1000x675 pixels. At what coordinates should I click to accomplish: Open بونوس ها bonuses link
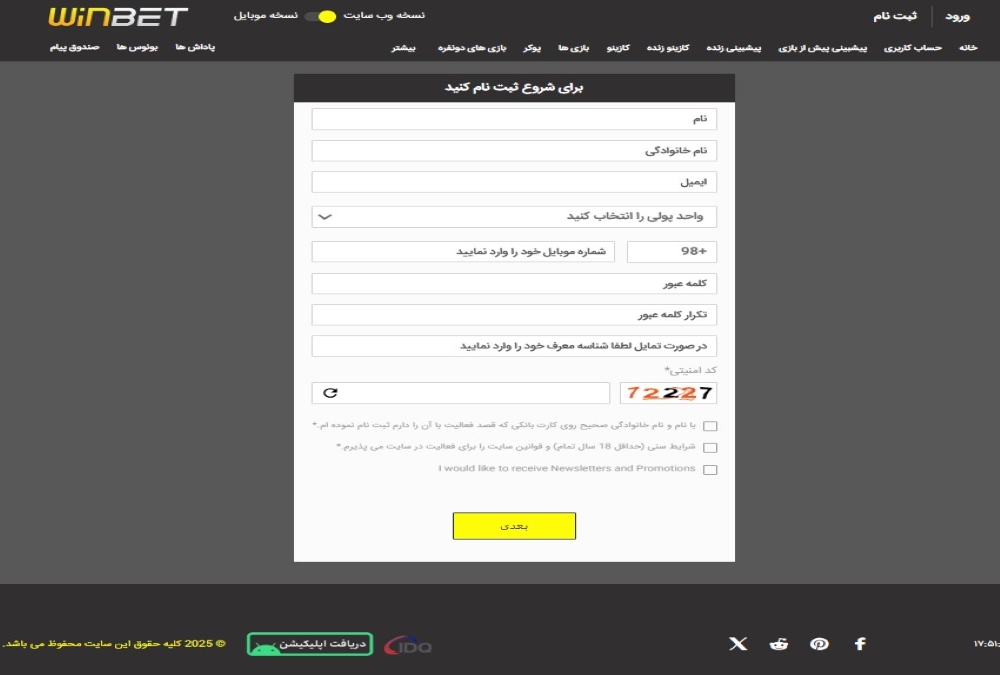137,47
